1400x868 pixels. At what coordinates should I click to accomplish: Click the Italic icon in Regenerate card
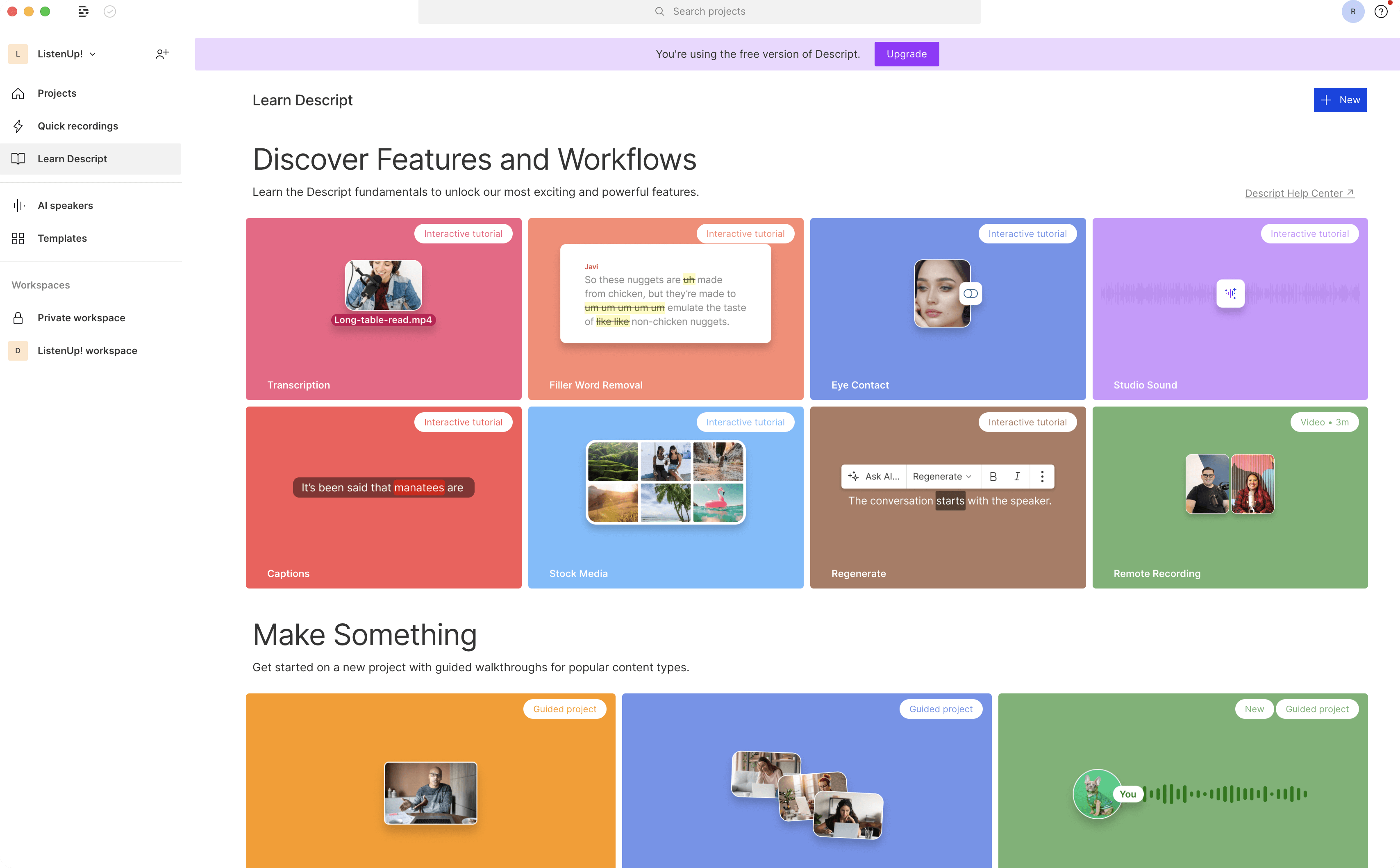pos(1017,477)
